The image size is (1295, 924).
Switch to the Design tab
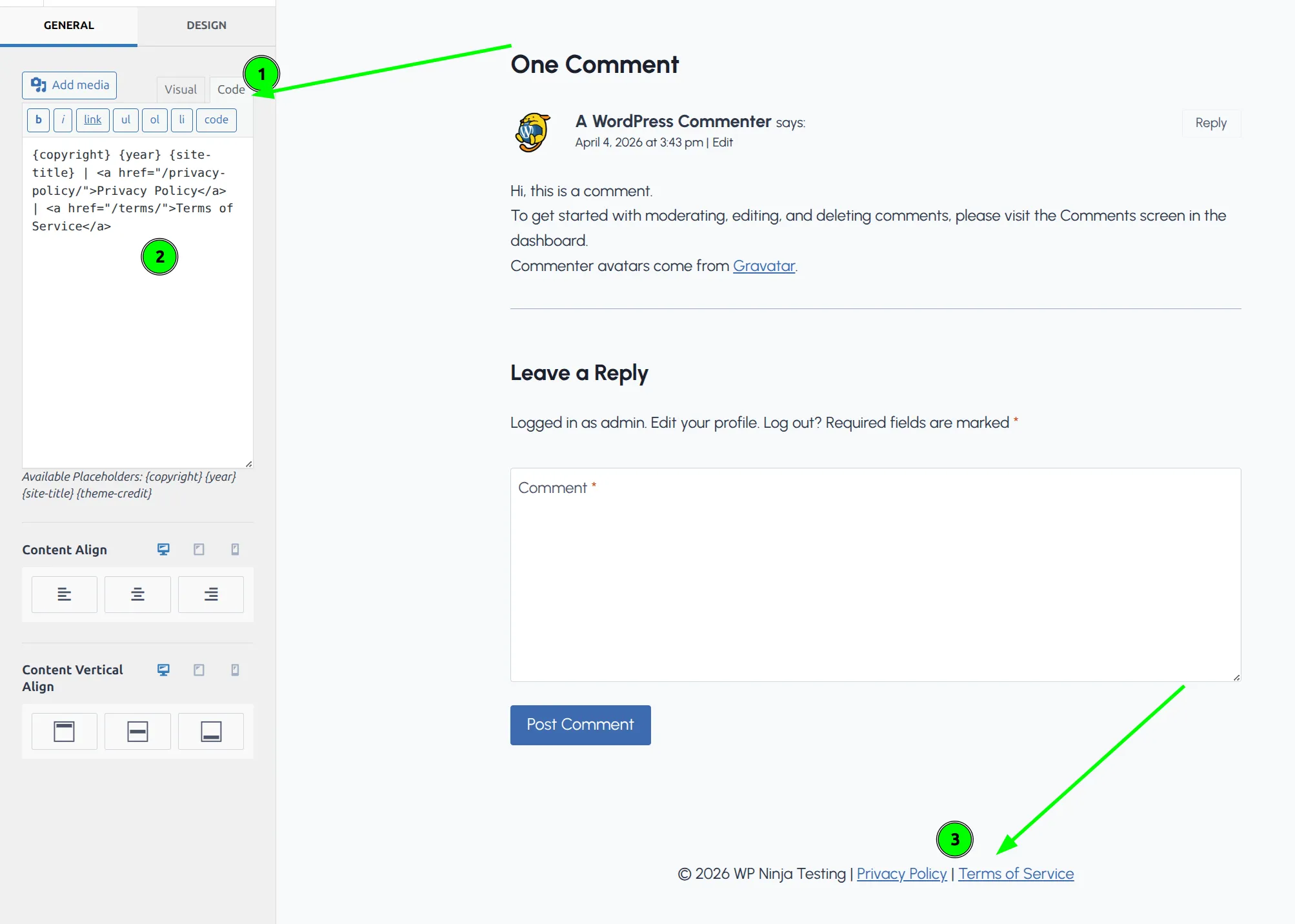point(206,25)
